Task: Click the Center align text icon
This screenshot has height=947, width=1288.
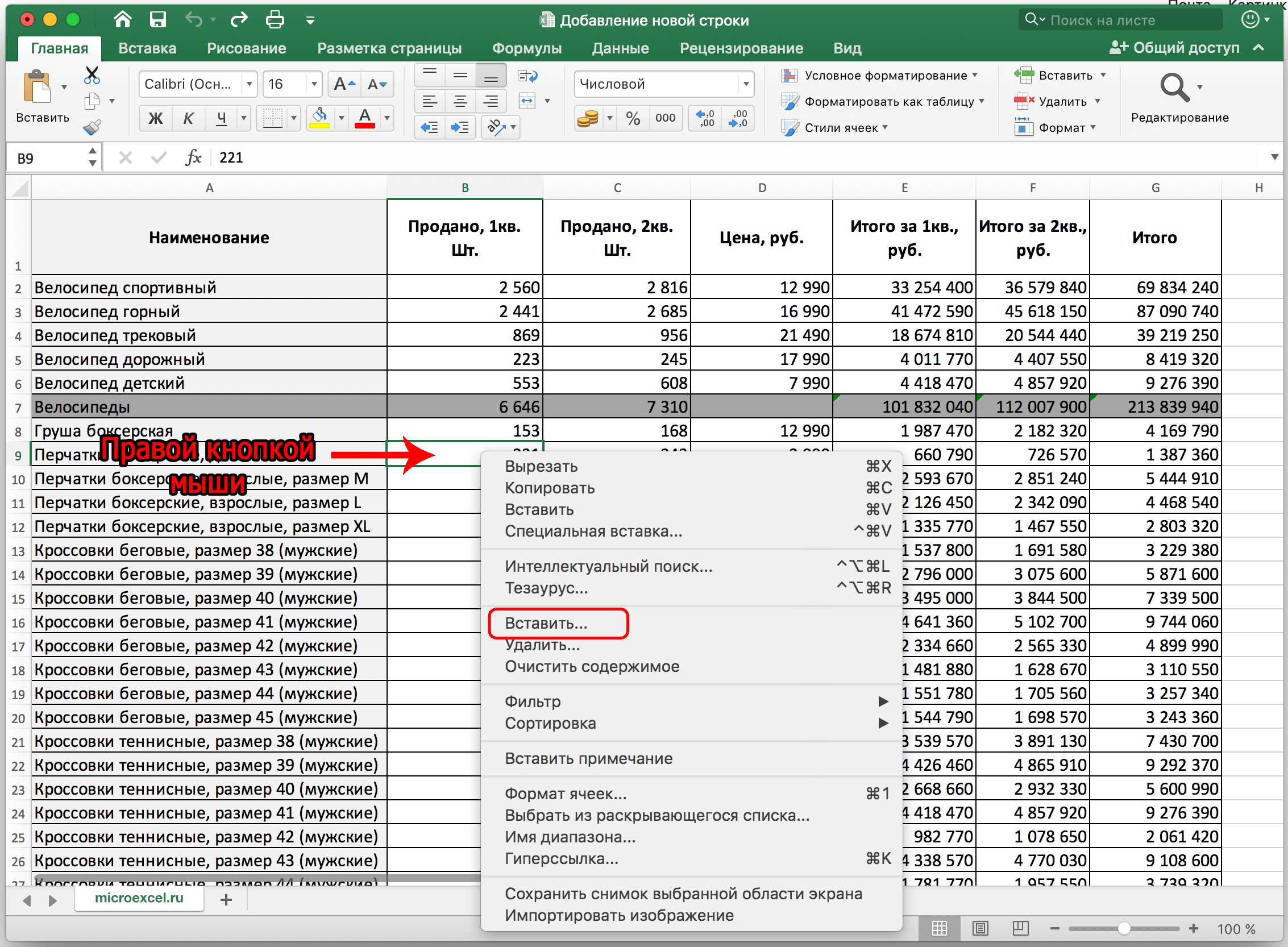Action: (460, 102)
